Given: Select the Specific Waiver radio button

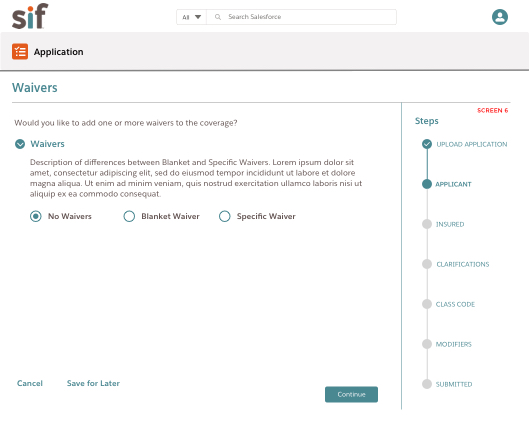Looking at the screenshot, I should [x=225, y=216].
